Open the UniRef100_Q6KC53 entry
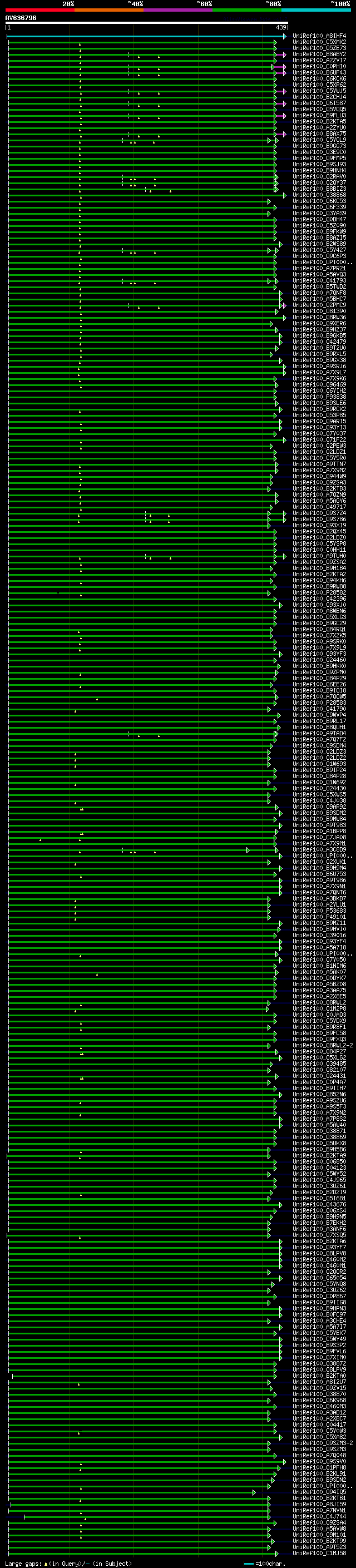Screen dimensions: 356x1568 click(319, 201)
